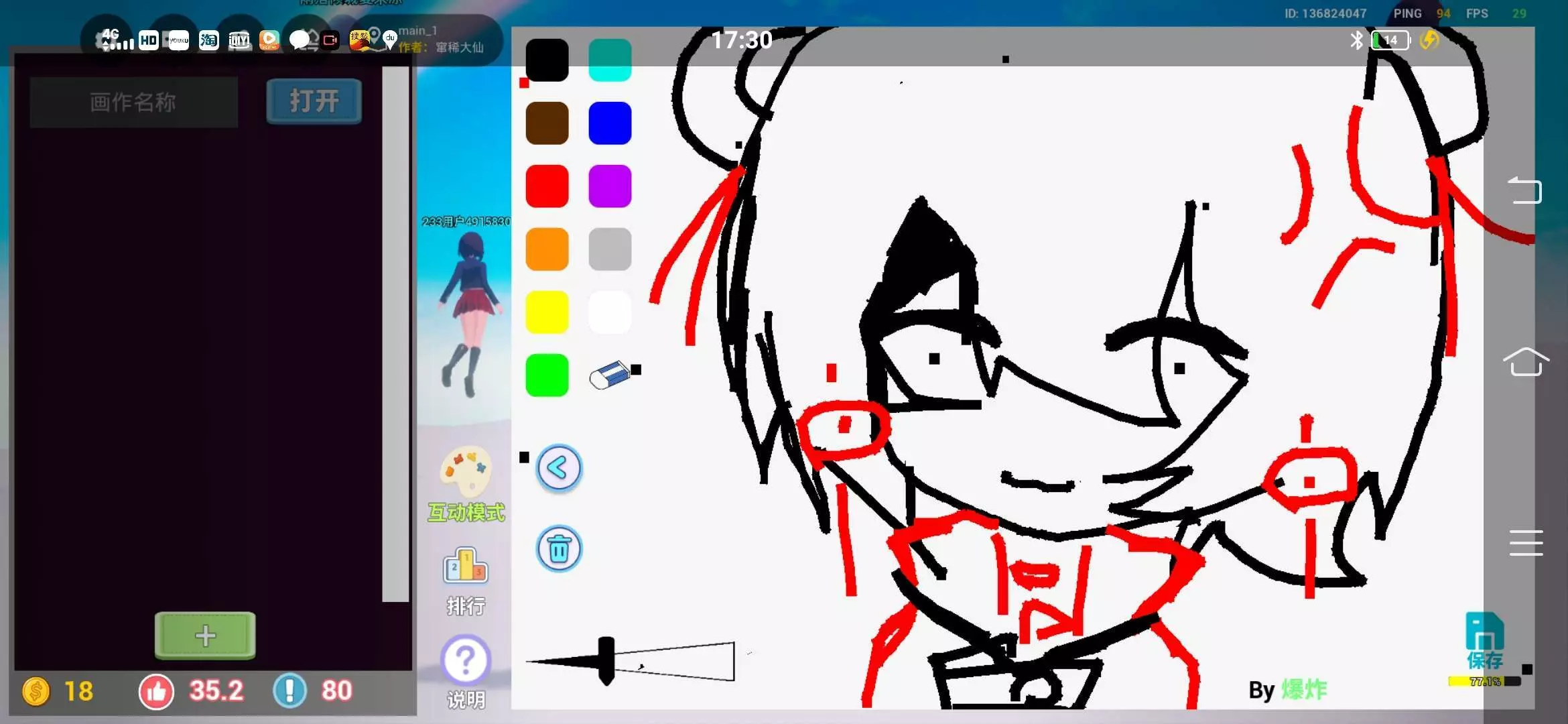The width and height of the screenshot is (1568, 724).
Task: Choose the purple color swatch
Action: (x=609, y=186)
